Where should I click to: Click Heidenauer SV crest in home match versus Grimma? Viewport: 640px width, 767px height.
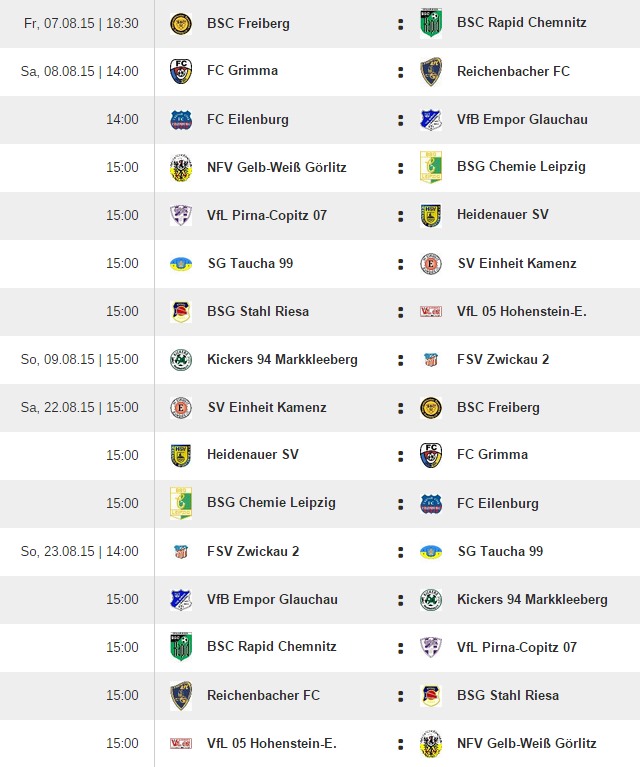pos(181,455)
